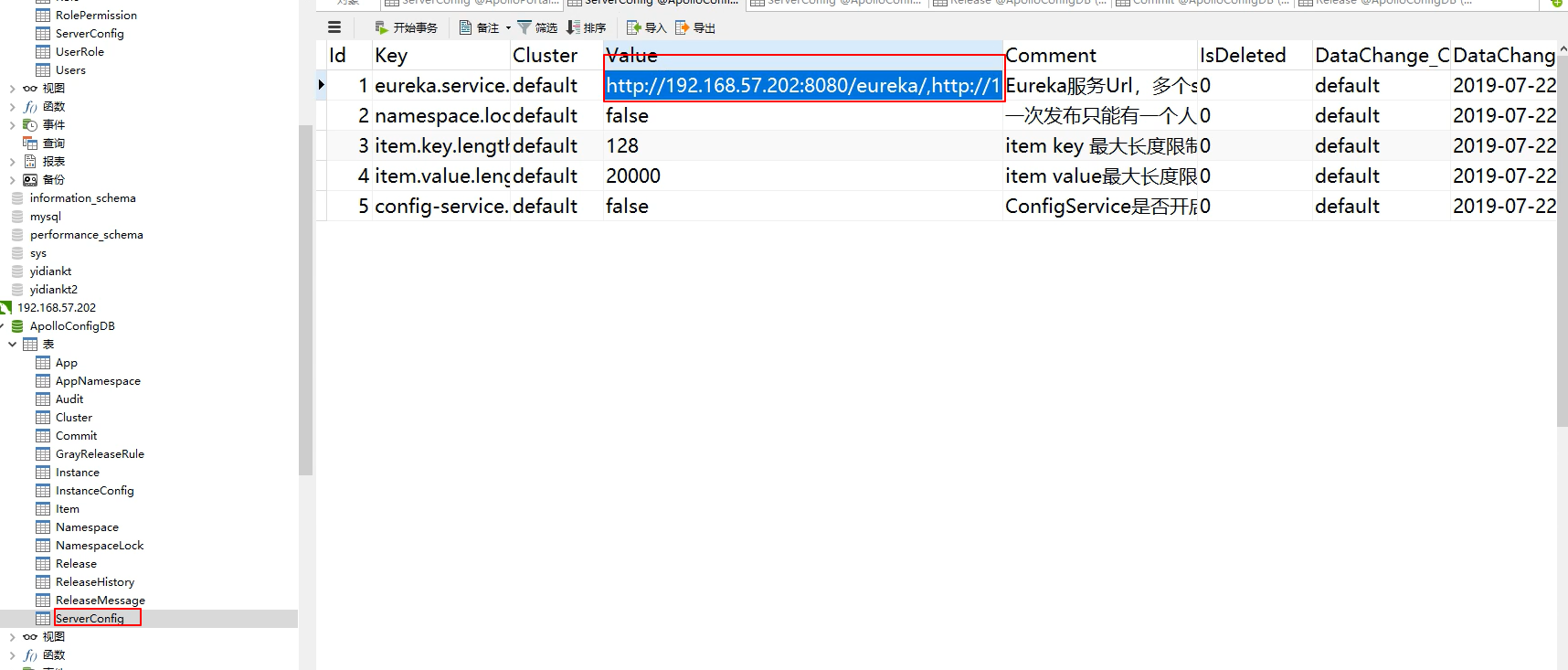This screenshot has height=670, width=1568.
Task: Click the green database icon beside ApolloConfigDB
Action: click(x=17, y=325)
